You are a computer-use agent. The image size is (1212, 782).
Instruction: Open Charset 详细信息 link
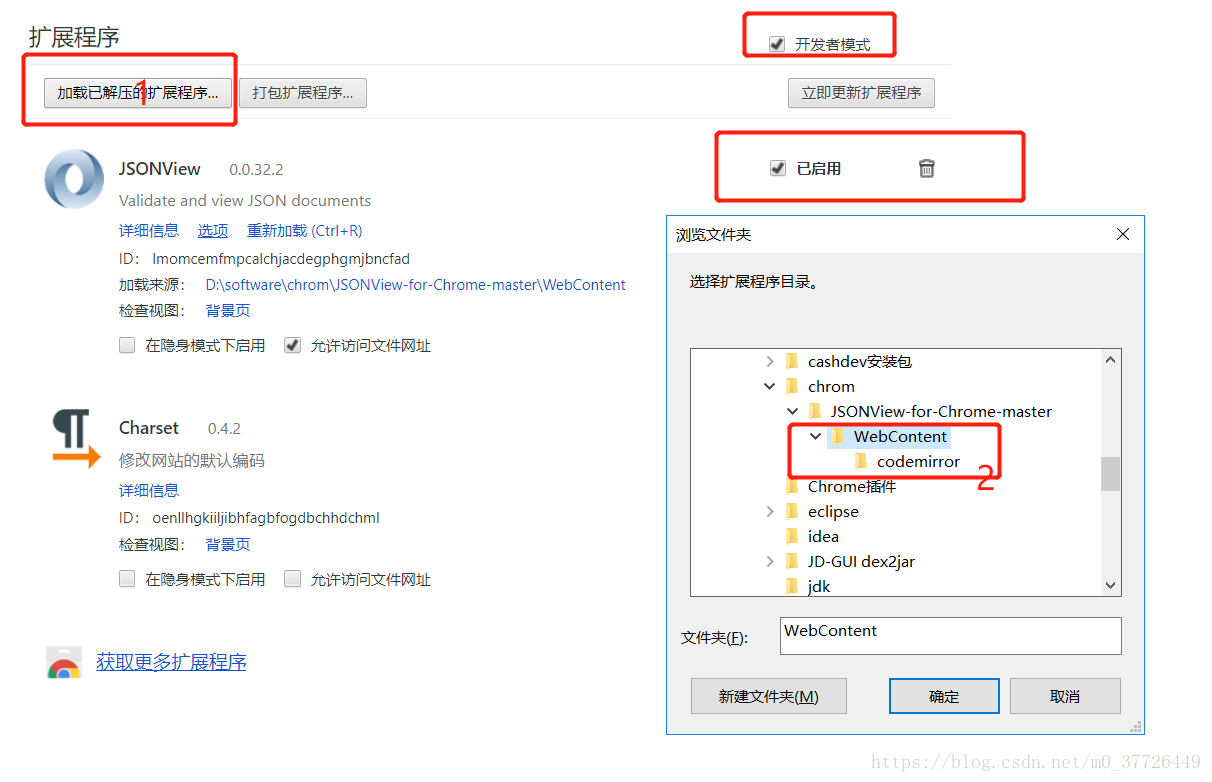point(149,490)
